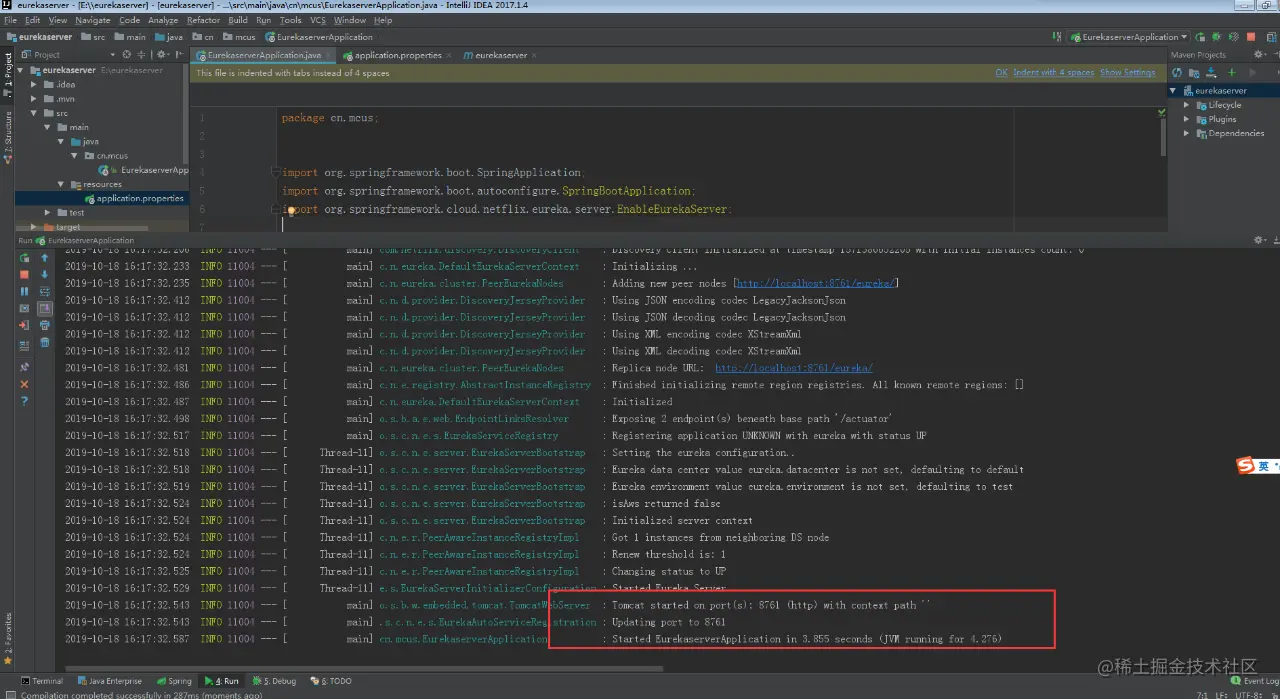The height and width of the screenshot is (699, 1280).
Task: Expand test folder in Project tree
Action: (x=48, y=213)
